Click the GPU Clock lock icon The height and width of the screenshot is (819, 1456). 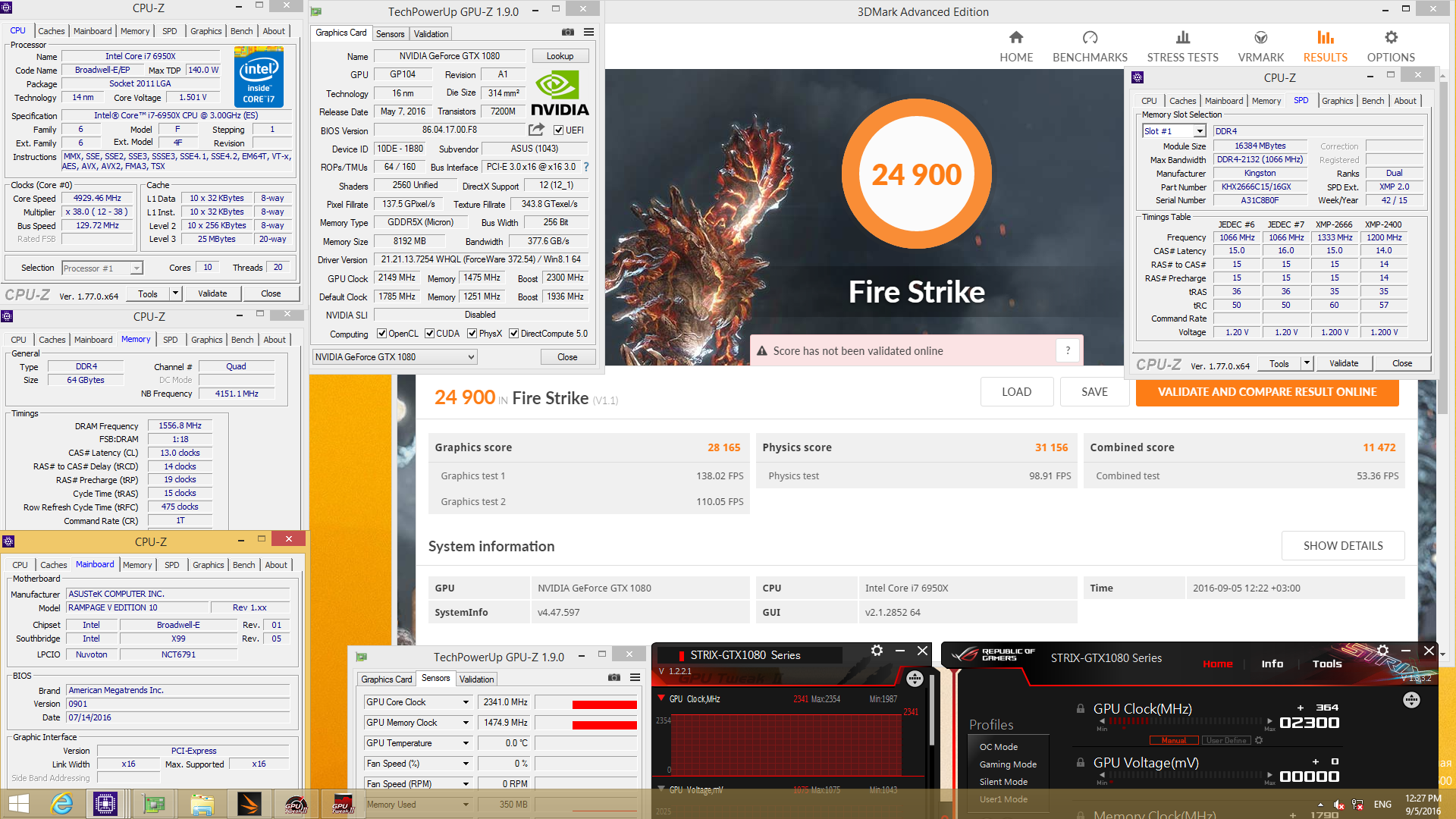(1080, 708)
